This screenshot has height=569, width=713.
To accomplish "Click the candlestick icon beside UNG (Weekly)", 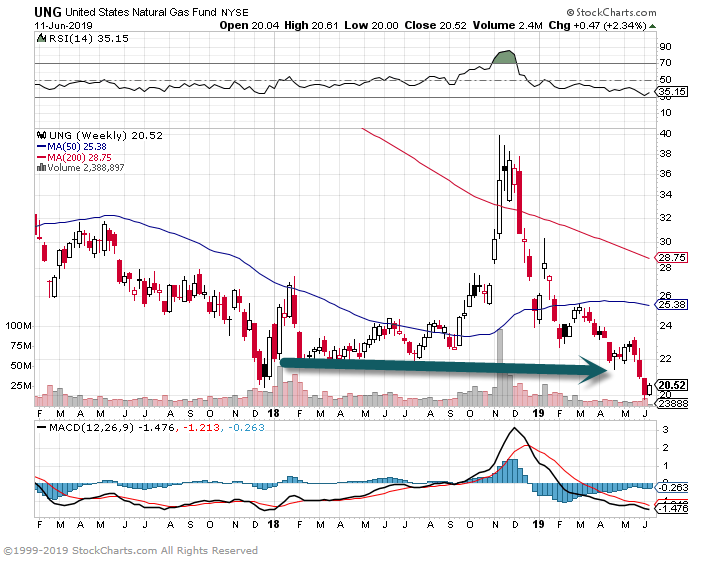I will tap(41, 135).
